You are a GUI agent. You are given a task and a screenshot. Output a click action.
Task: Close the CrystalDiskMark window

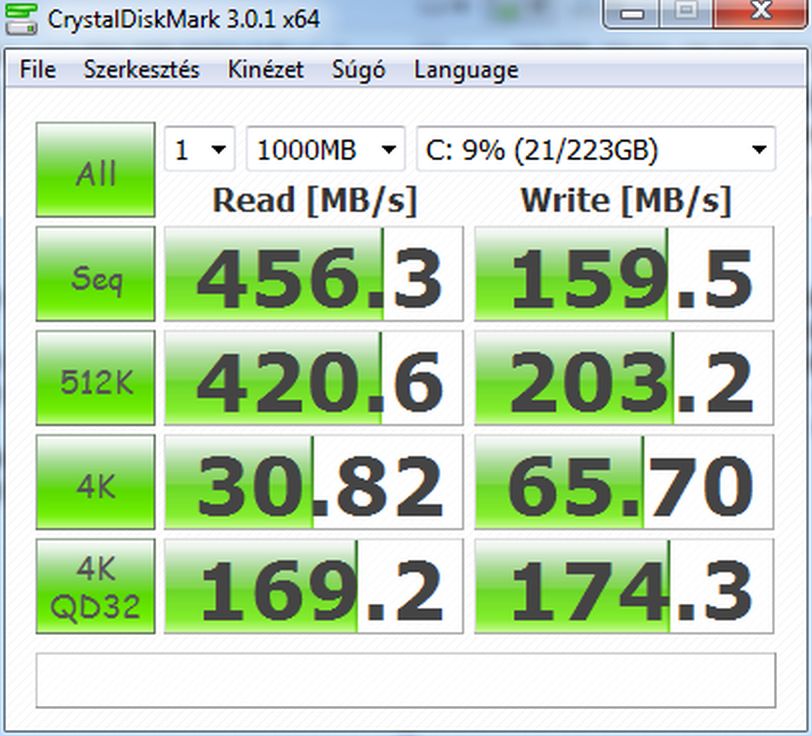[x=761, y=12]
